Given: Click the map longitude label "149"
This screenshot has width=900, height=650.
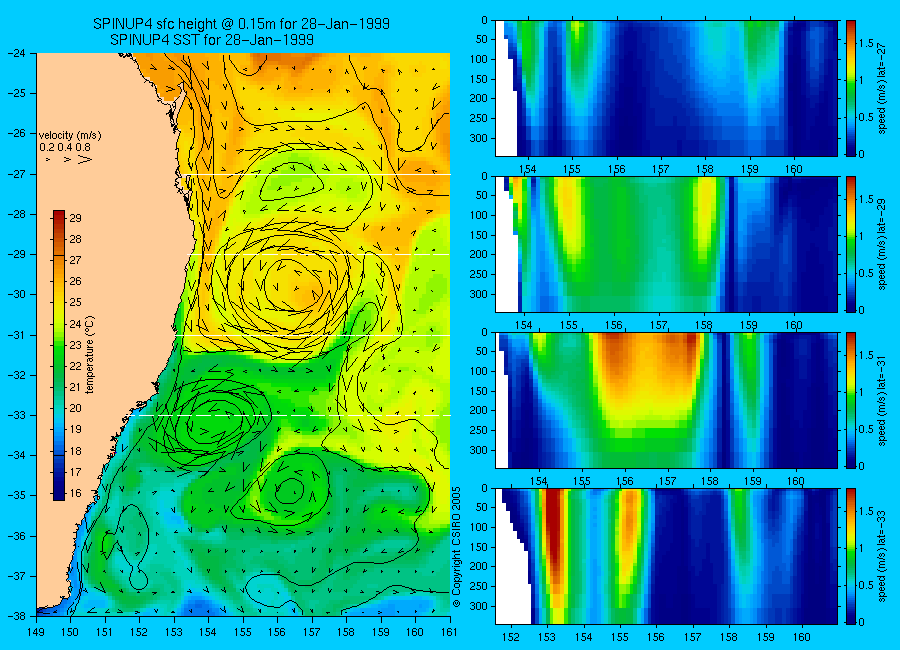Looking at the screenshot, I should 36,632.
